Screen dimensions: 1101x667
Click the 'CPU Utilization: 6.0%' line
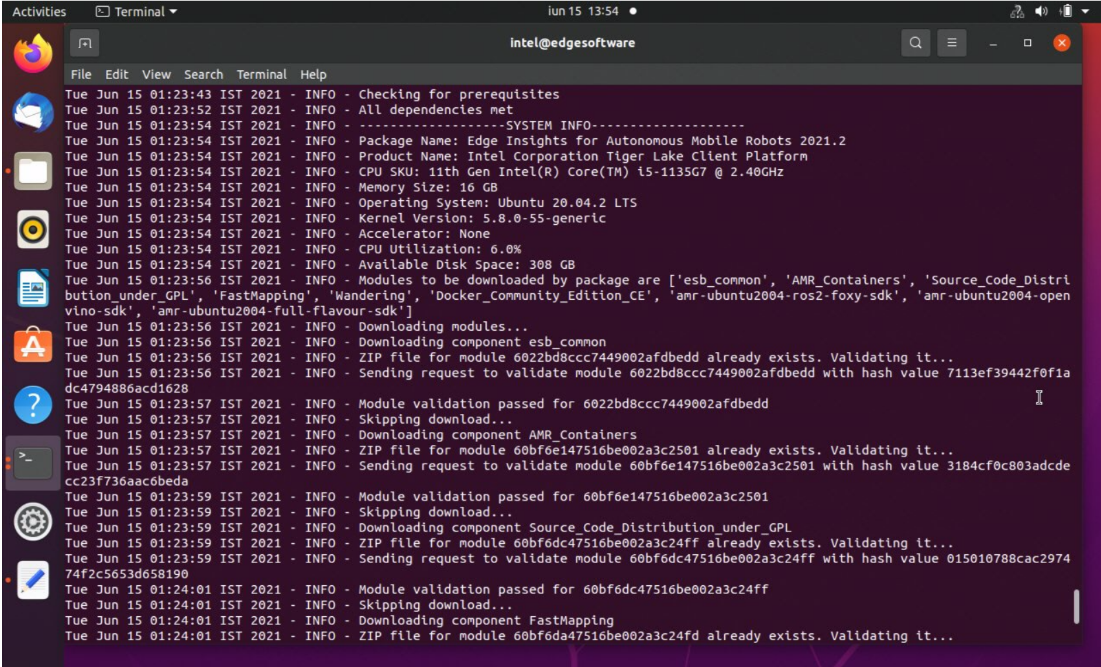(x=293, y=249)
